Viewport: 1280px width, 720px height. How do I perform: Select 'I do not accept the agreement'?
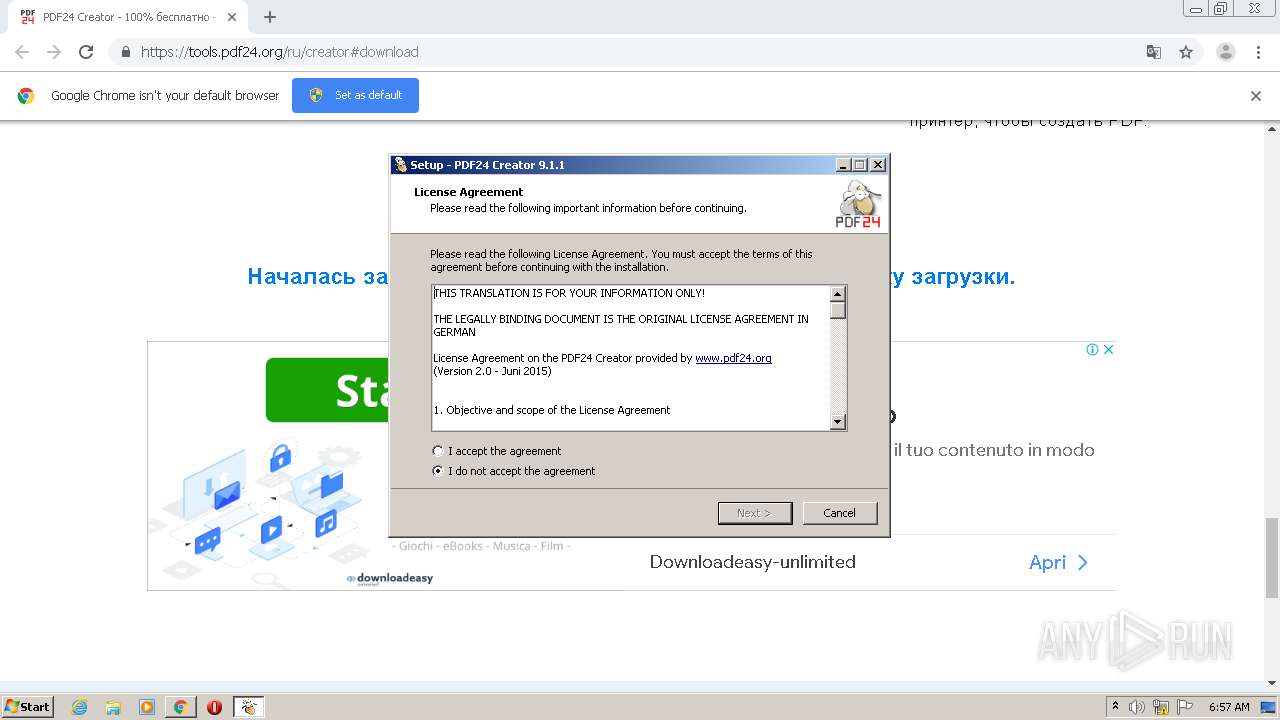(514, 471)
